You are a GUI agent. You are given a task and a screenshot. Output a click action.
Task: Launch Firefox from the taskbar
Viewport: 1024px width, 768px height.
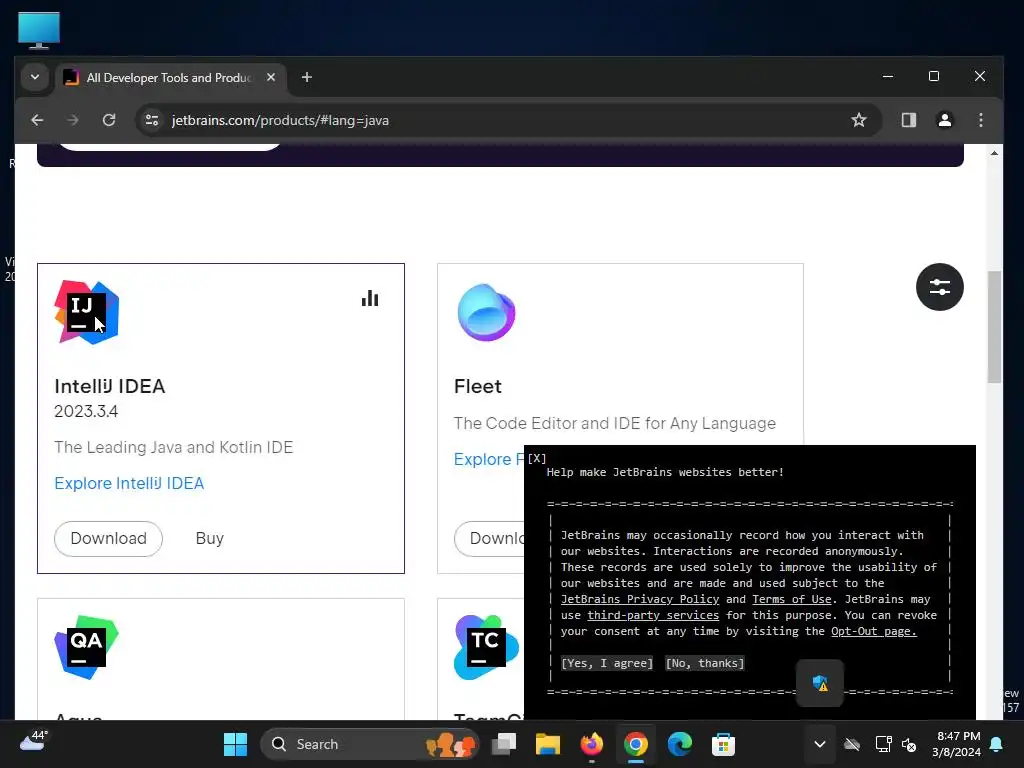592,744
